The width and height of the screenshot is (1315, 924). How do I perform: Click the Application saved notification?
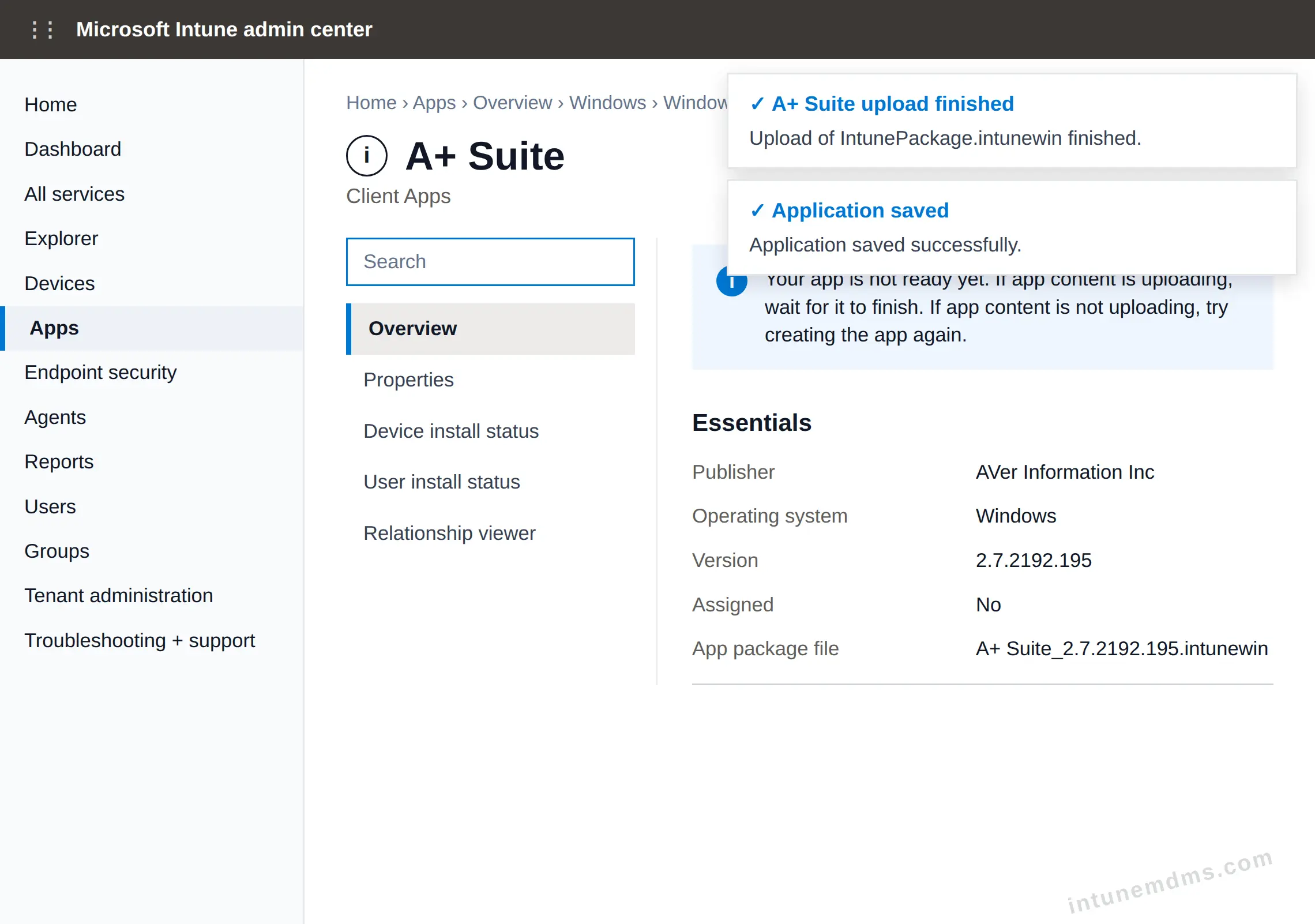click(x=1012, y=227)
